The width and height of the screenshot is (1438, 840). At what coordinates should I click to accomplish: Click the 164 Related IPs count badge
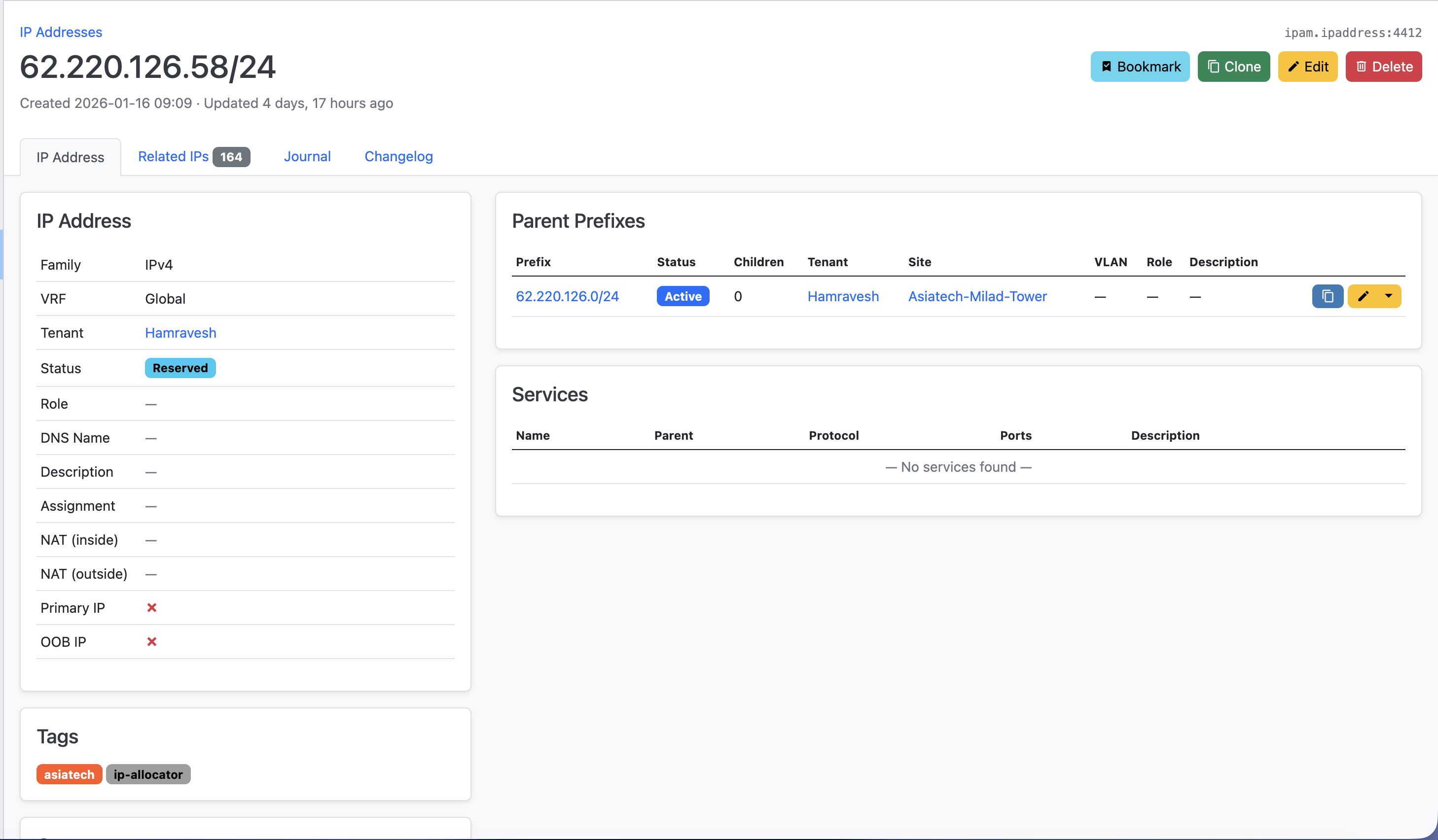(231, 157)
